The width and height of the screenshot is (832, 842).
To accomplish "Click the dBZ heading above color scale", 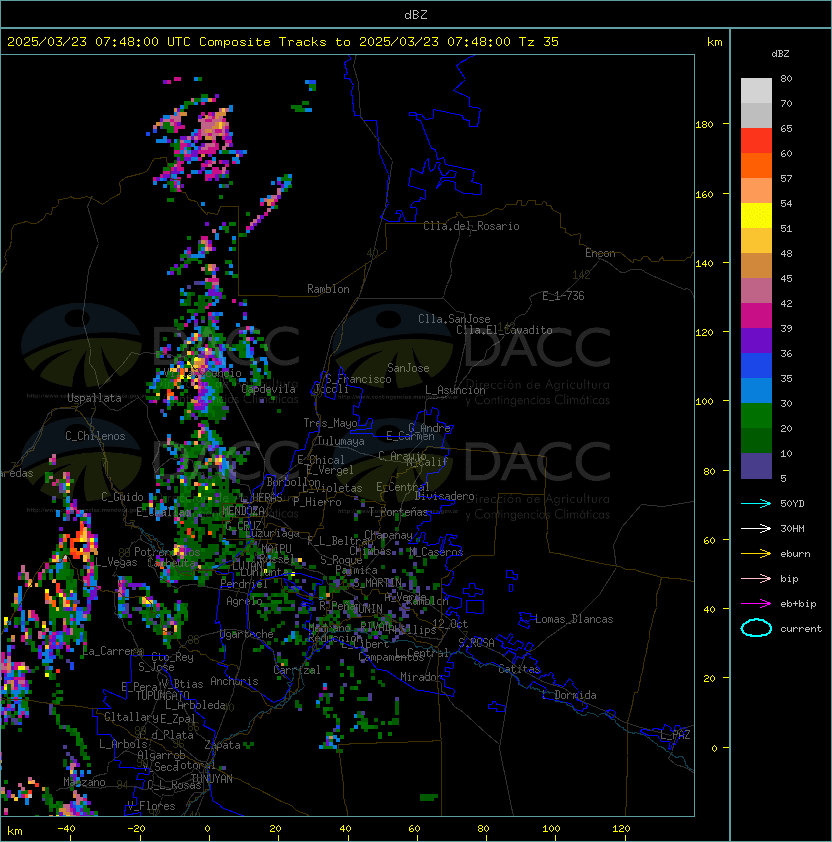I will click(x=780, y=54).
